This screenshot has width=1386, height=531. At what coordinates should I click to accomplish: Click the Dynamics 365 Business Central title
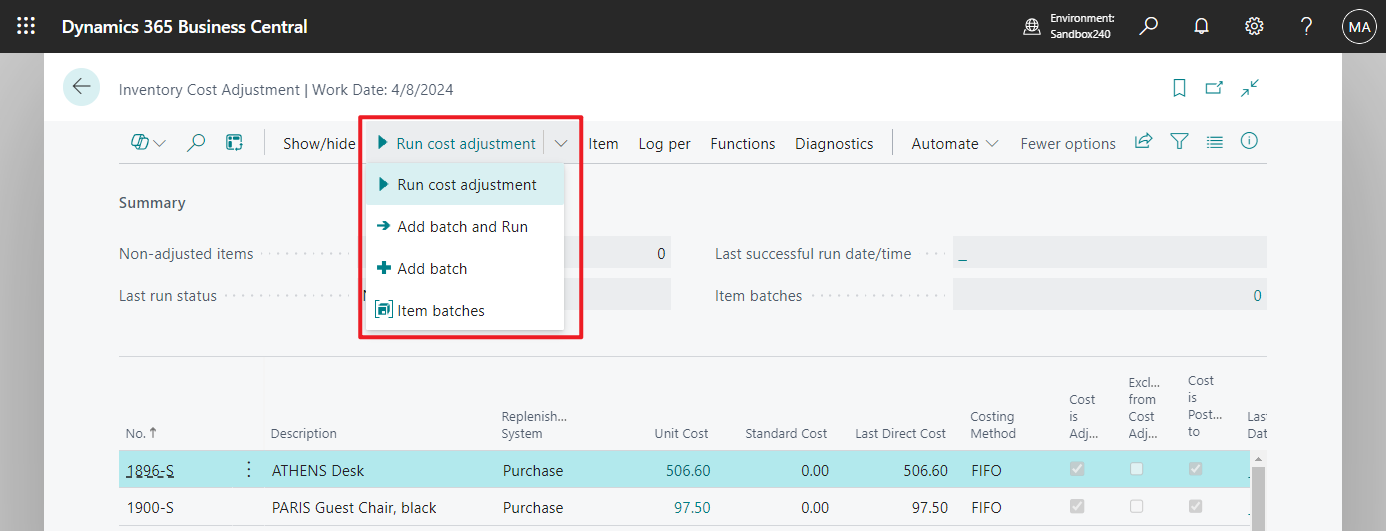[185, 27]
